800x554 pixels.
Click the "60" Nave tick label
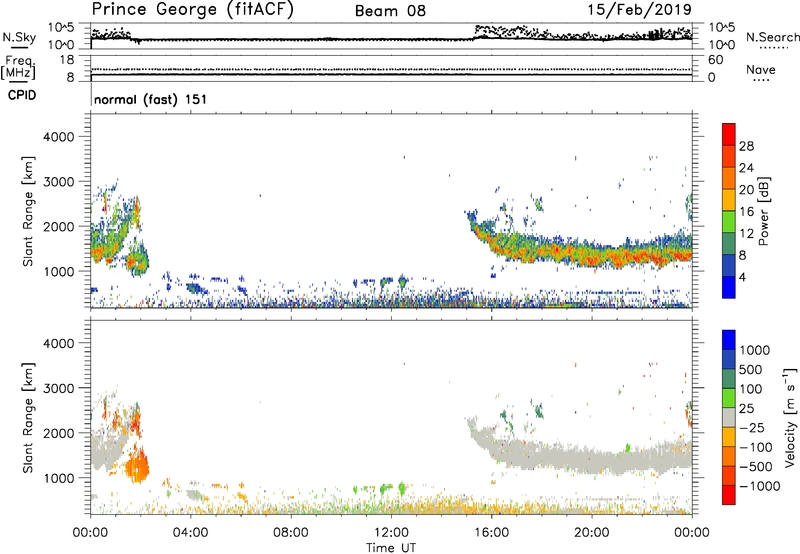[x=715, y=60]
